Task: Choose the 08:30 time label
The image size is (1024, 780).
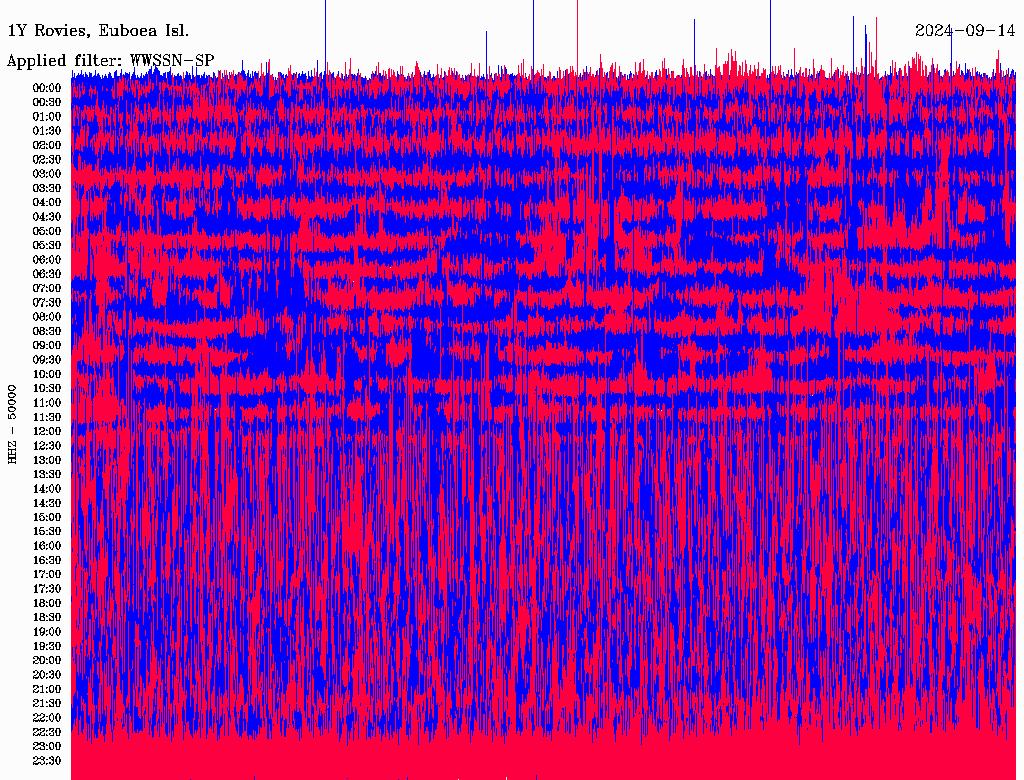Action: [47, 331]
